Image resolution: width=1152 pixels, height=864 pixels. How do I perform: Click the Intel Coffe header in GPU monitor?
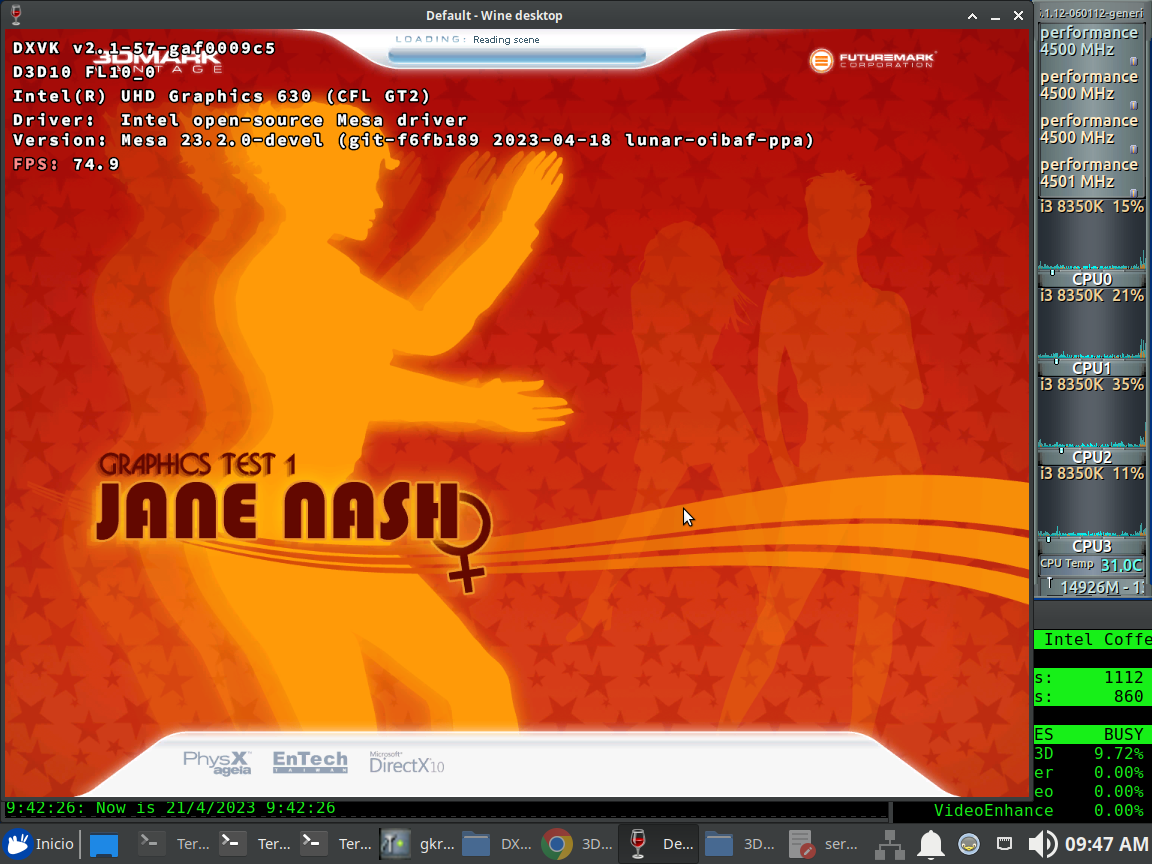point(1093,639)
